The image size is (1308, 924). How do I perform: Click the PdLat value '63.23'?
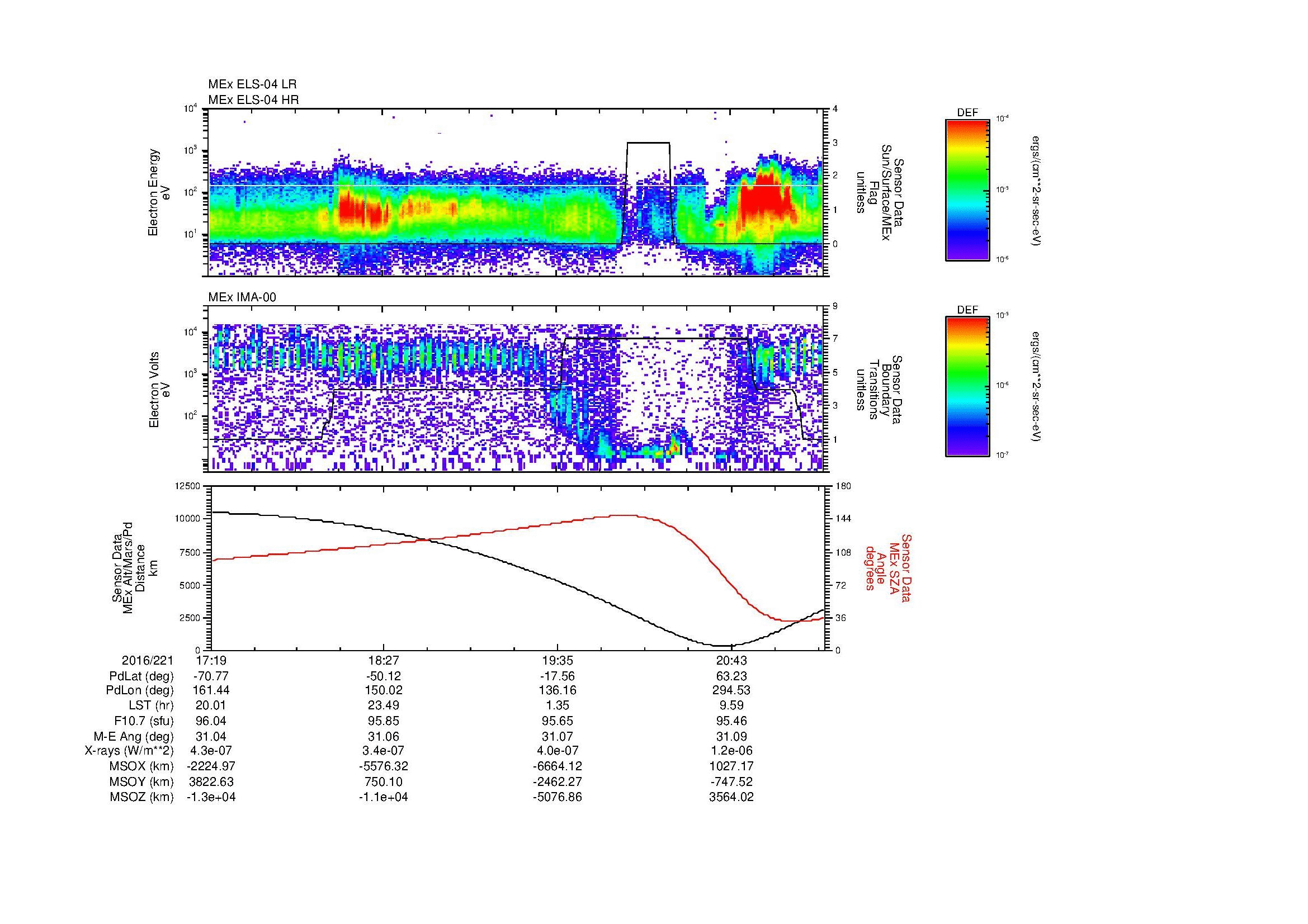731,676
